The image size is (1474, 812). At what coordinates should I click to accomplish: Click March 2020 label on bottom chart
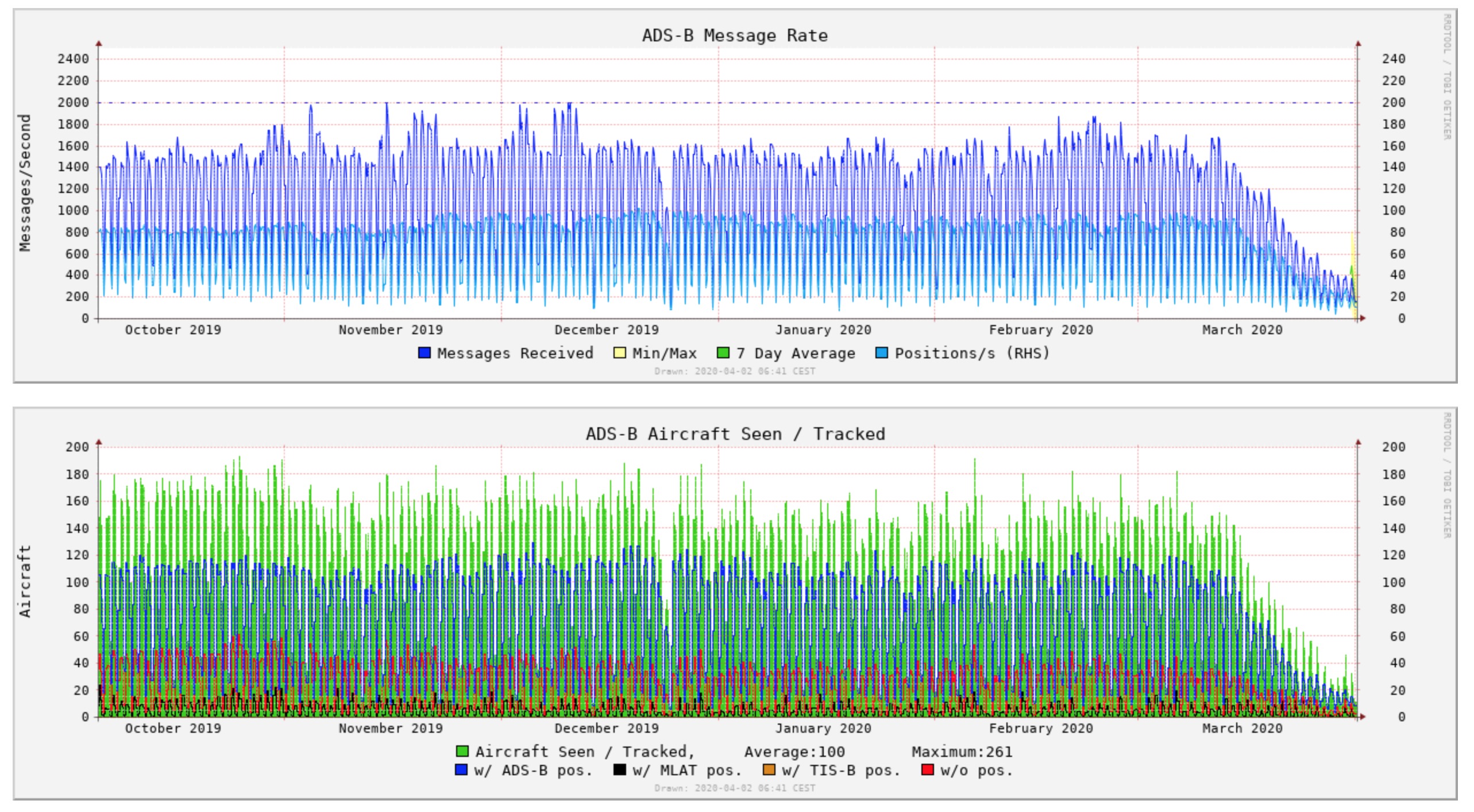click(1242, 729)
